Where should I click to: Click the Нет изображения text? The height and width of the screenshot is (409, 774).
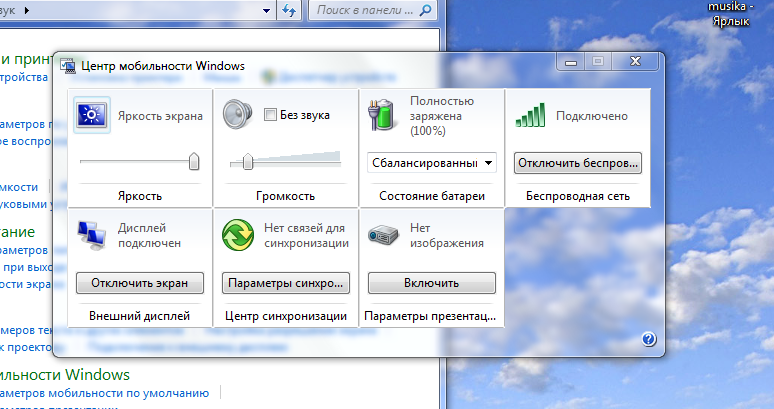point(447,235)
